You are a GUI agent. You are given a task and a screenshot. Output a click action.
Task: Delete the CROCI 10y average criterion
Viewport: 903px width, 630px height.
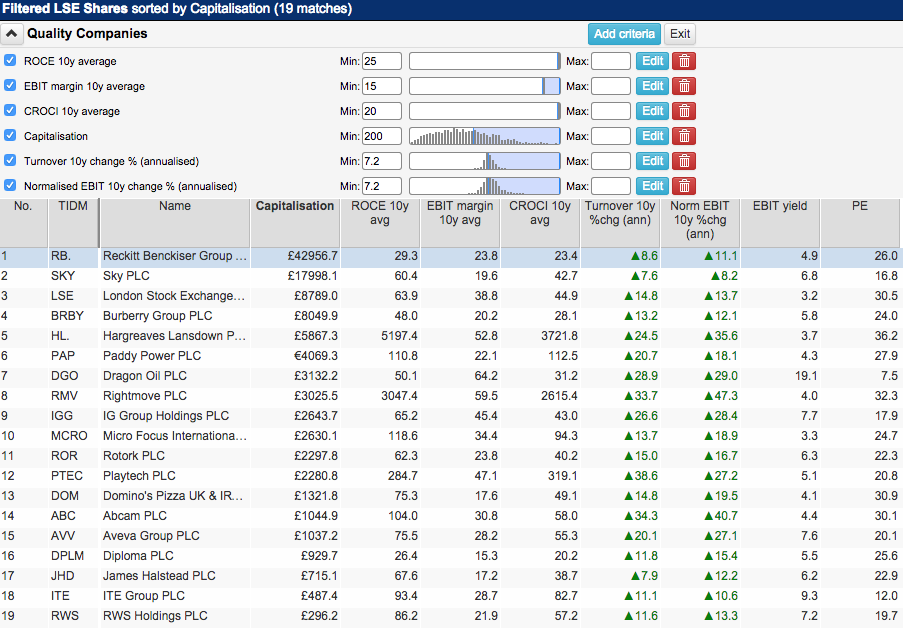[684, 111]
